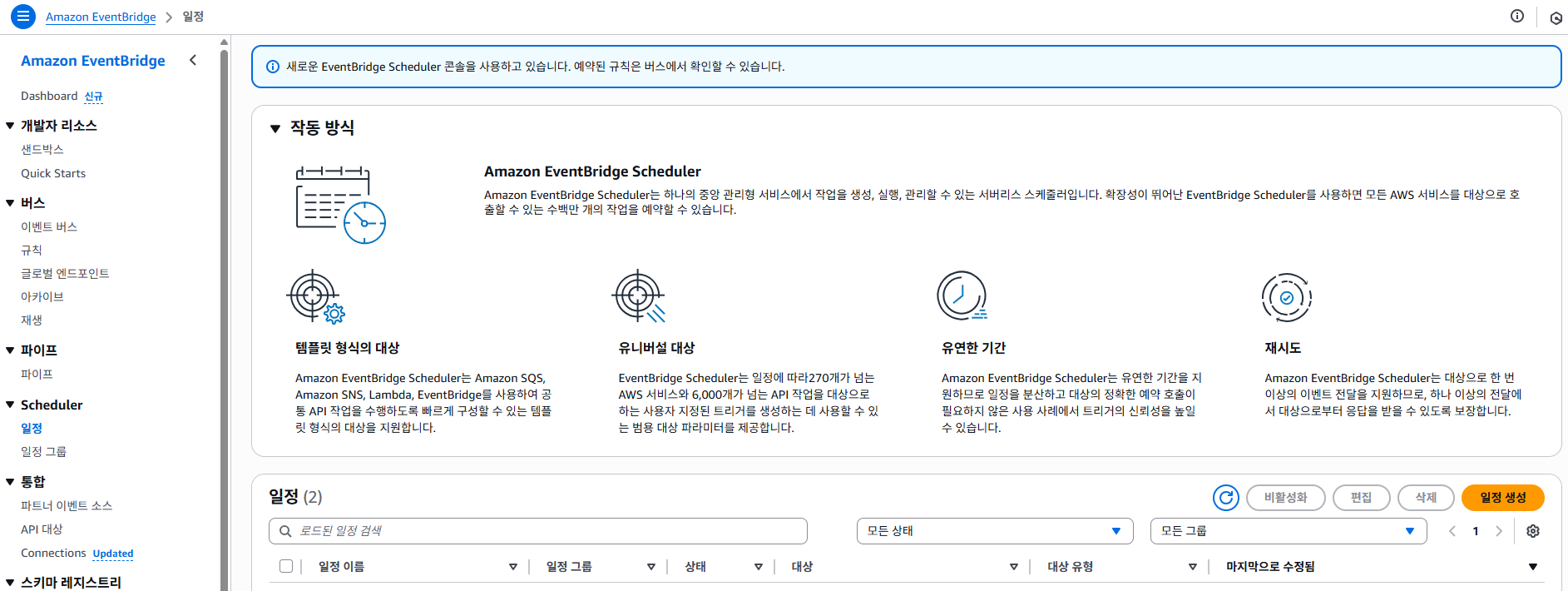Click the hexagon settings icon top right
Viewport: 1568px width, 591px height.
click(1556, 17)
